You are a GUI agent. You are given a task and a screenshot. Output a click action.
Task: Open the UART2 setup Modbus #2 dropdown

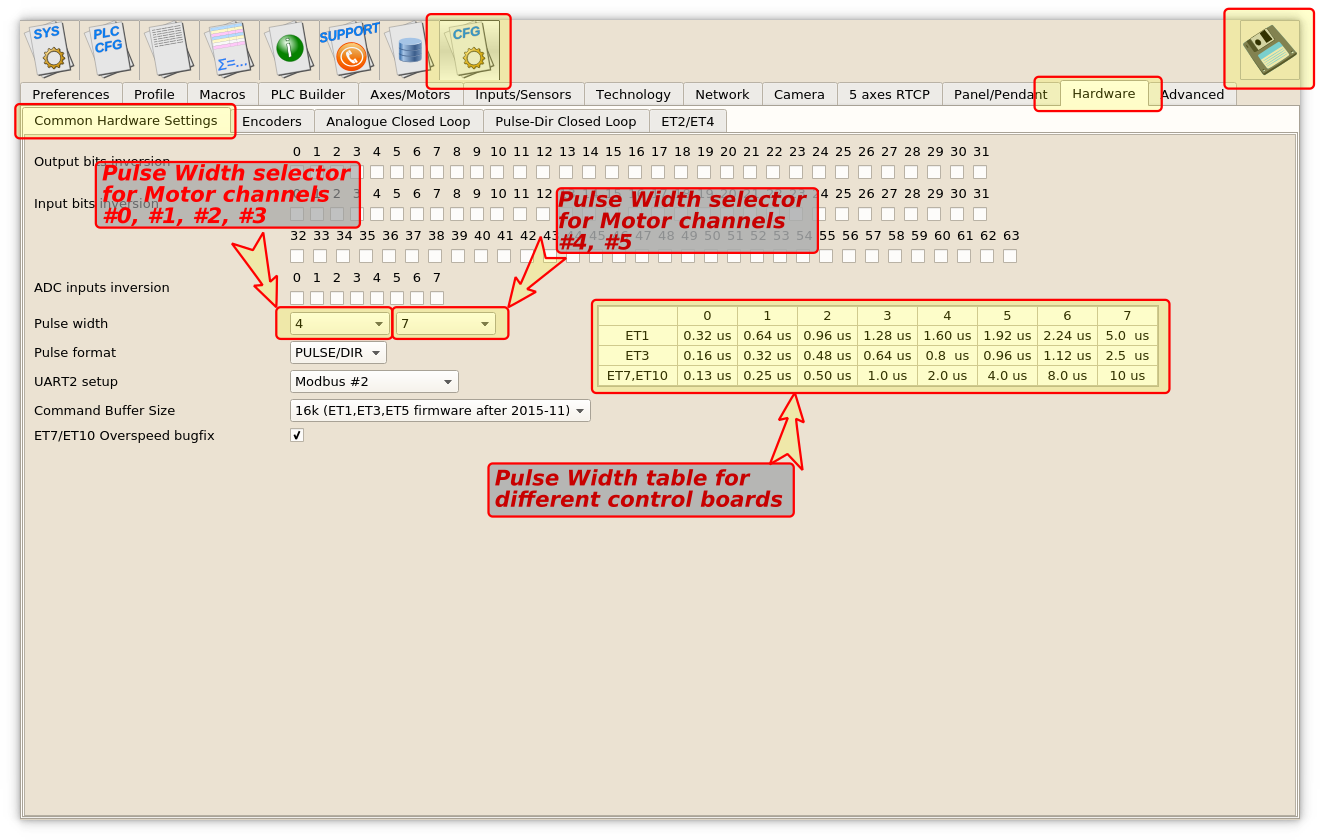374,381
